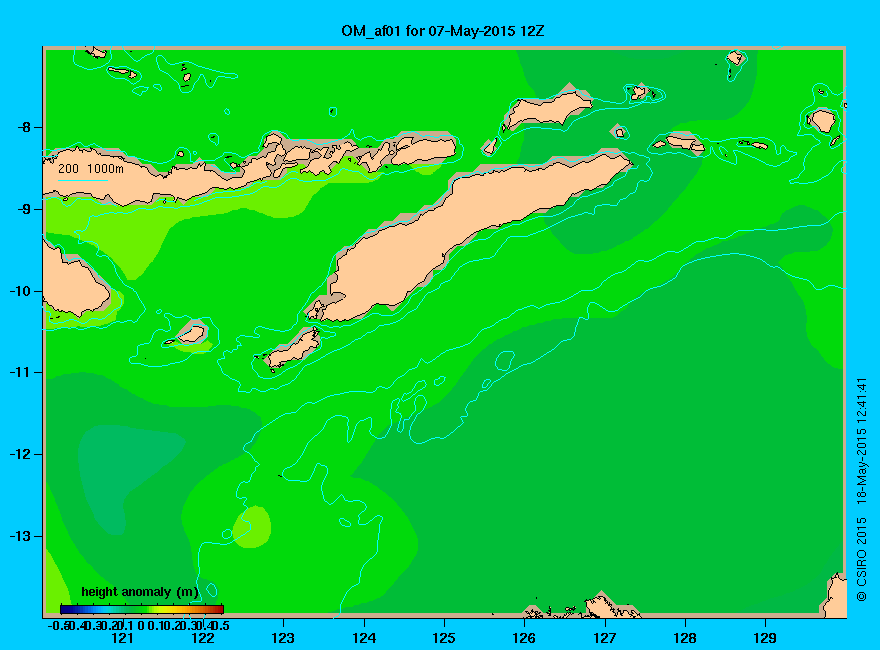This screenshot has width=880, height=650.
Task: Click the plot title 'OM_af01 for 07-May-2015 12Z'
Action: tap(443, 31)
